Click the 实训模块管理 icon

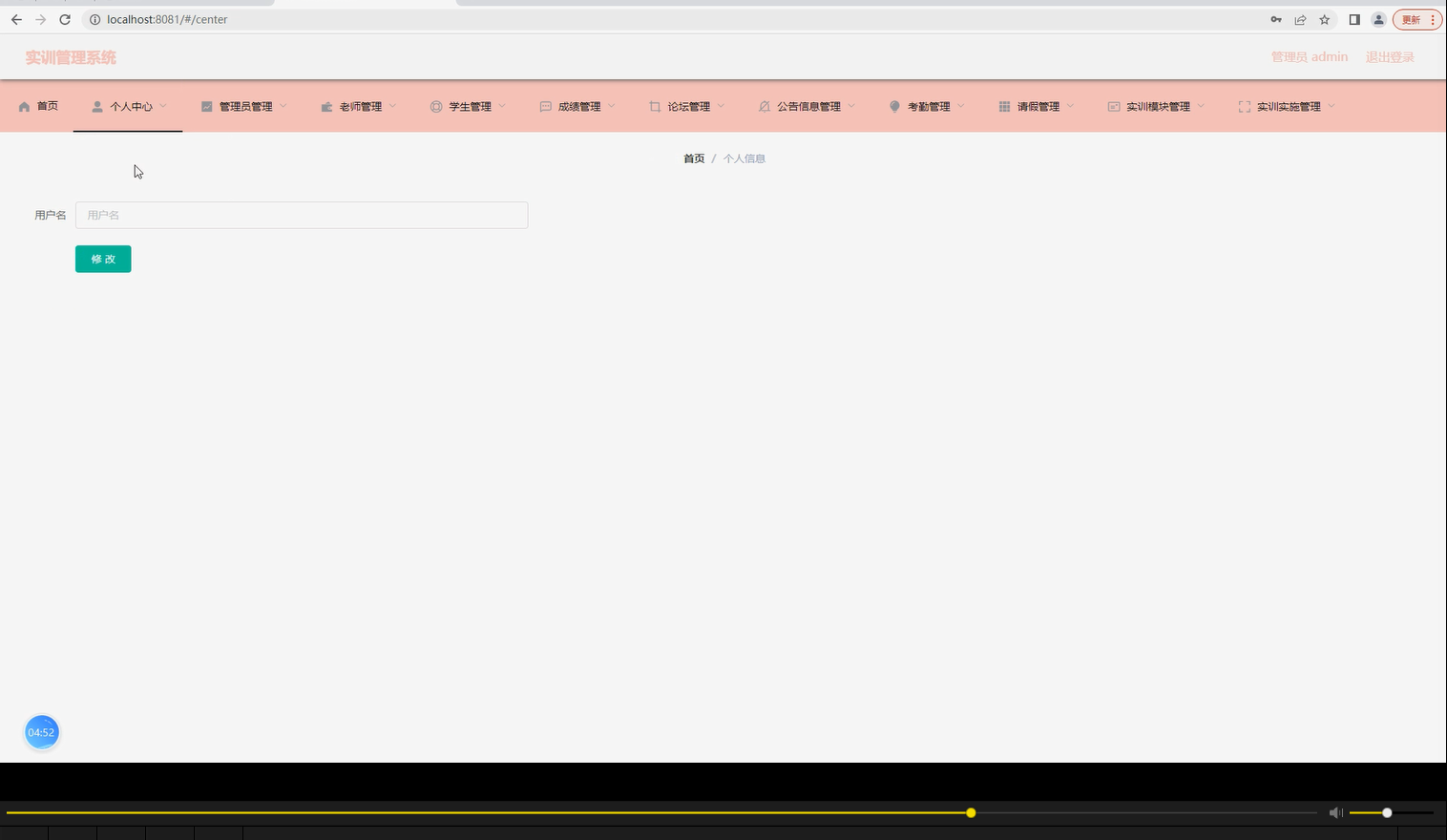coord(1113,107)
